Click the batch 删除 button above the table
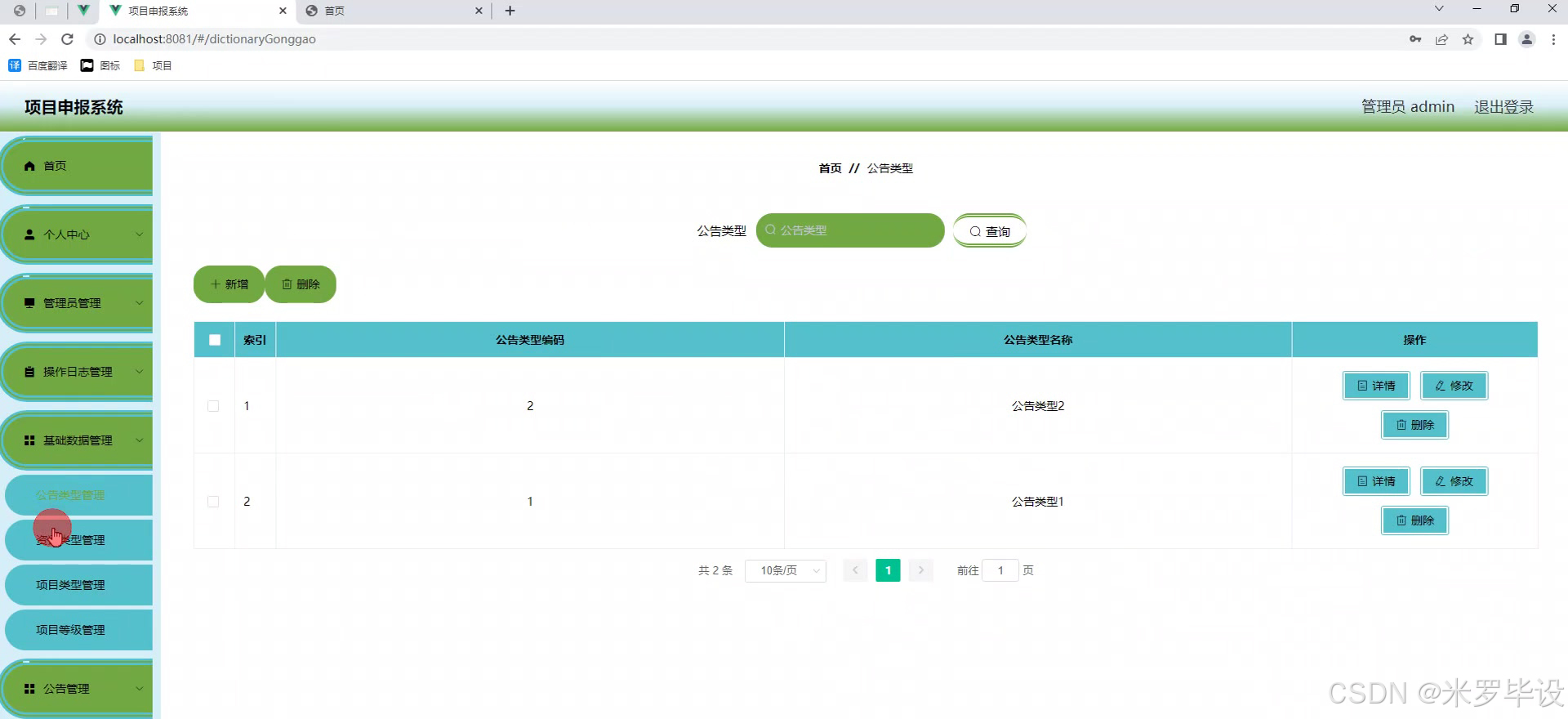This screenshot has width=1568, height=719. point(301,284)
